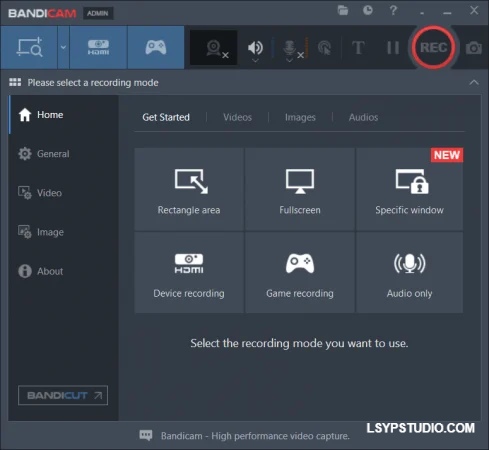Click the text overlay T icon
The image size is (489, 450).
pos(358,48)
